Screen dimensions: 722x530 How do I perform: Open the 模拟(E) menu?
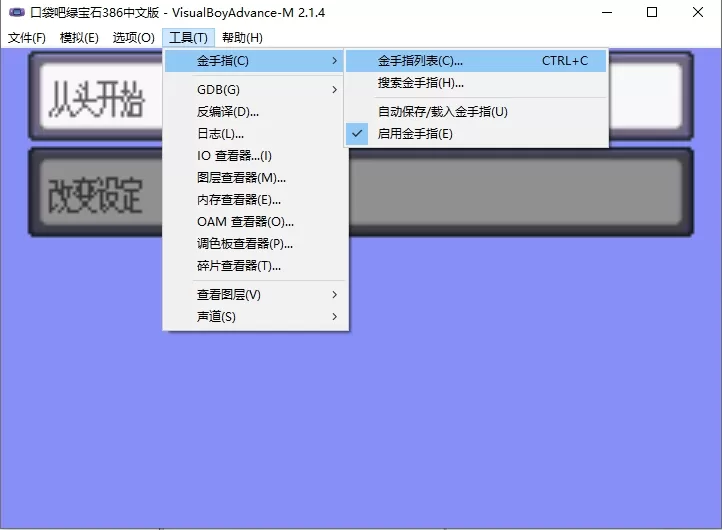click(x=79, y=38)
